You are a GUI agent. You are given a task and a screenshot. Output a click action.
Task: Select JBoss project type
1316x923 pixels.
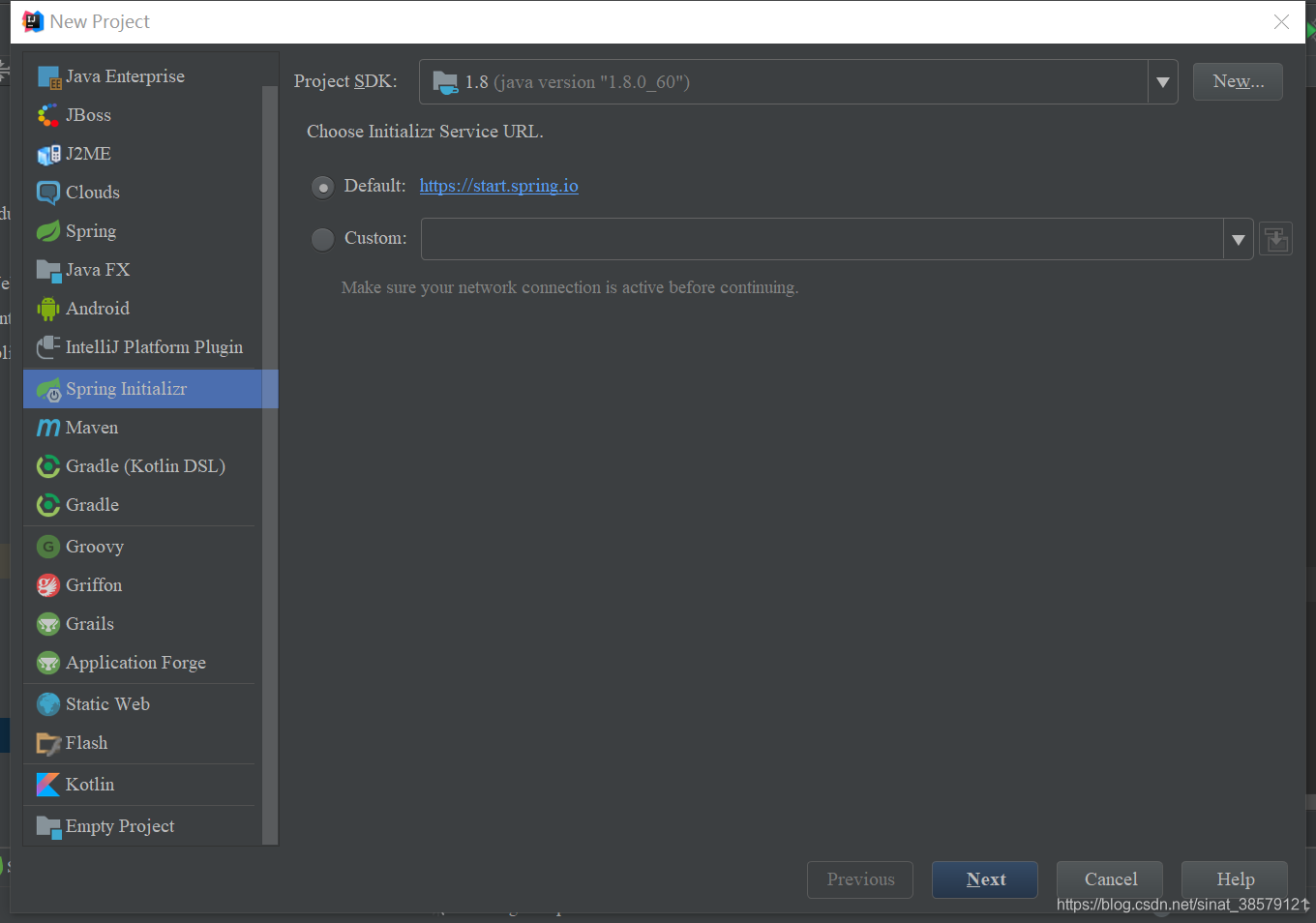[141, 115]
